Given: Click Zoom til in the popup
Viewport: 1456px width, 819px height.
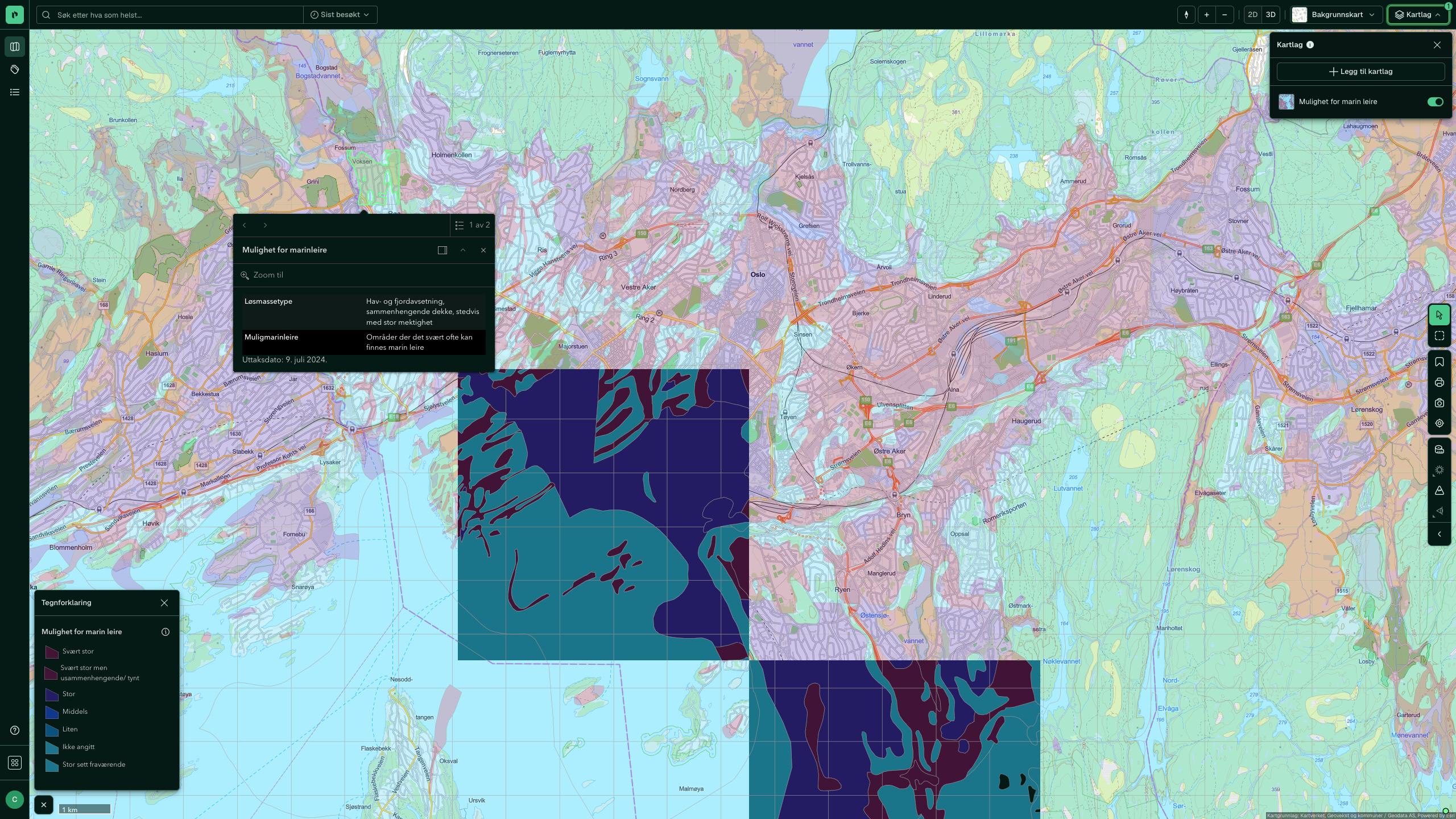Looking at the screenshot, I should (262, 275).
